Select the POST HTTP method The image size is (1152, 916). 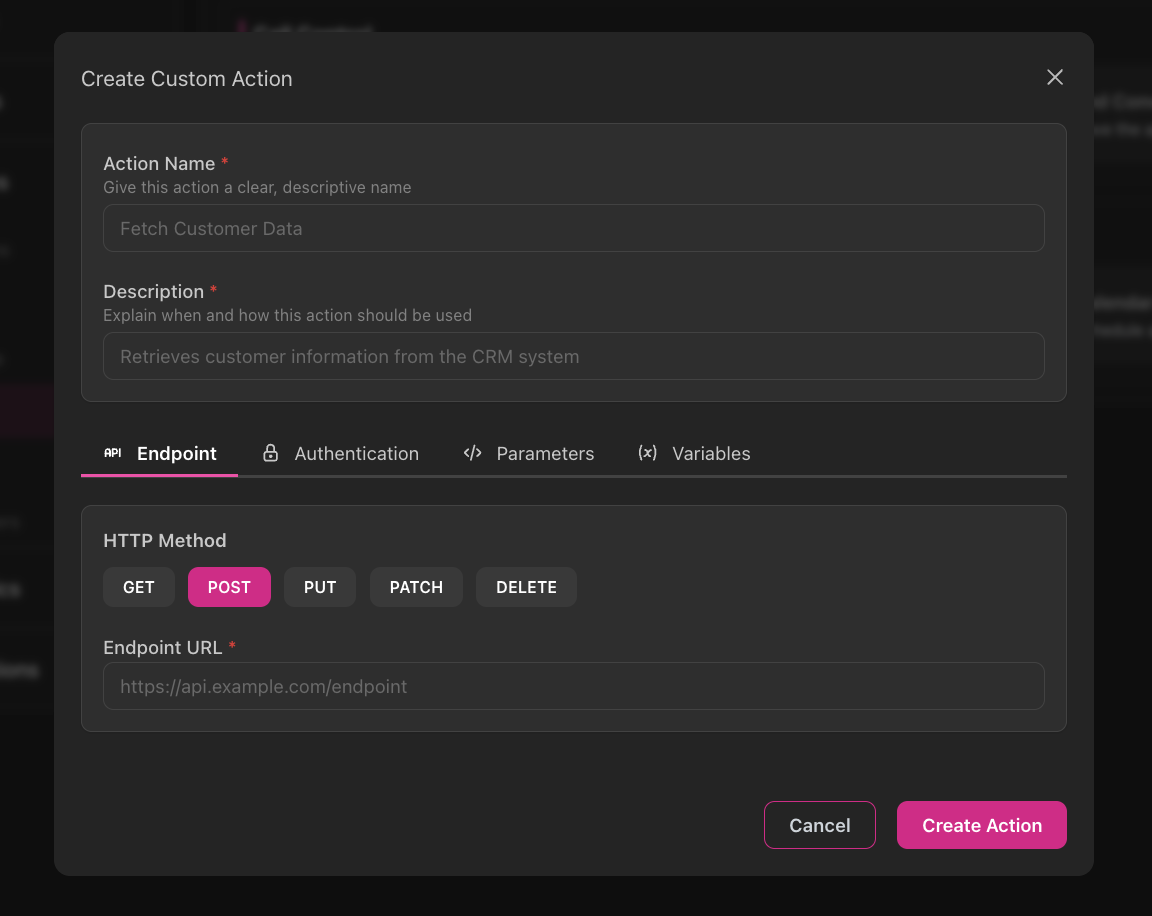[229, 587]
